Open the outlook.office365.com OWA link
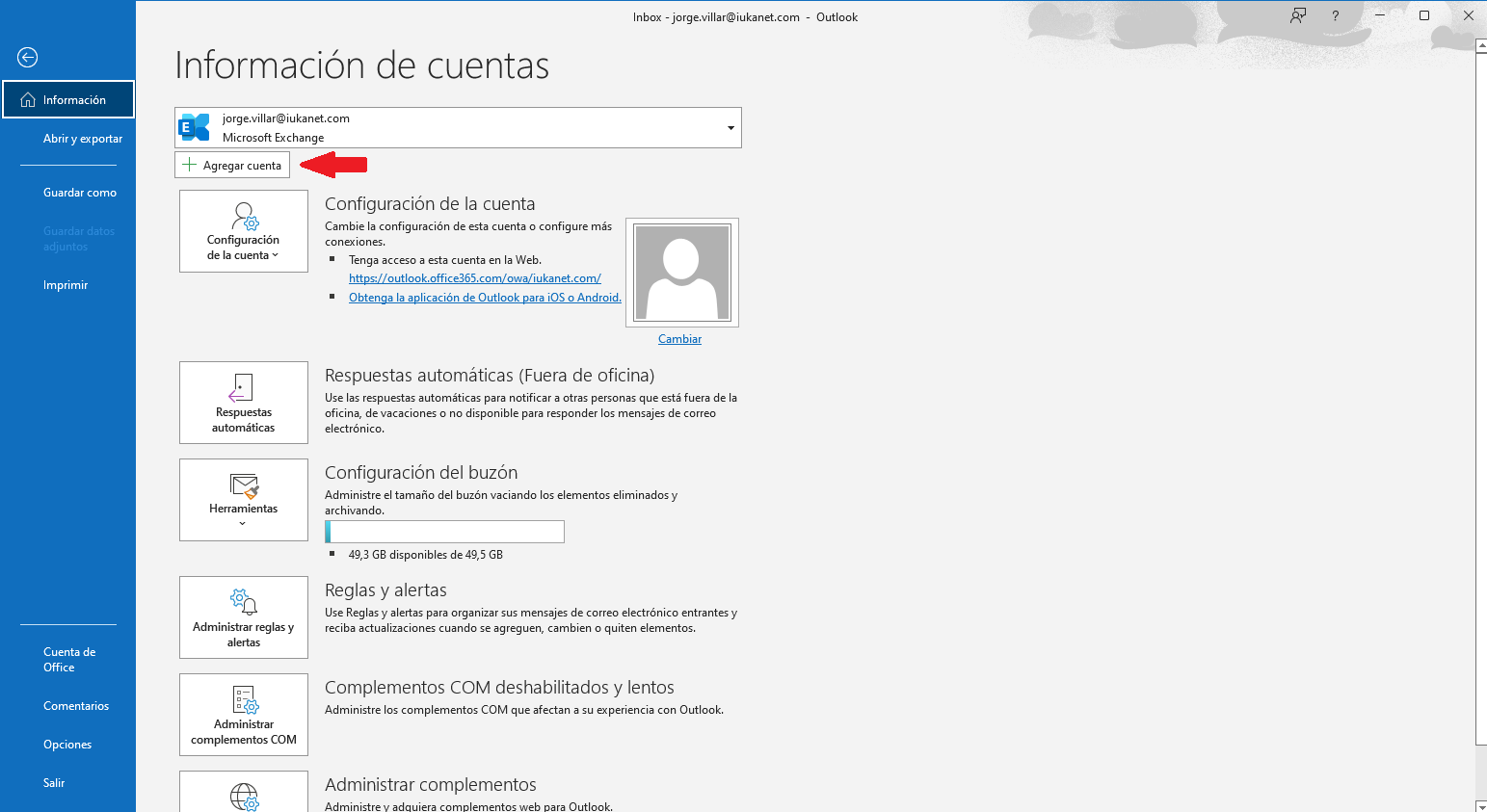The width and height of the screenshot is (1487, 812). [x=475, y=278]
